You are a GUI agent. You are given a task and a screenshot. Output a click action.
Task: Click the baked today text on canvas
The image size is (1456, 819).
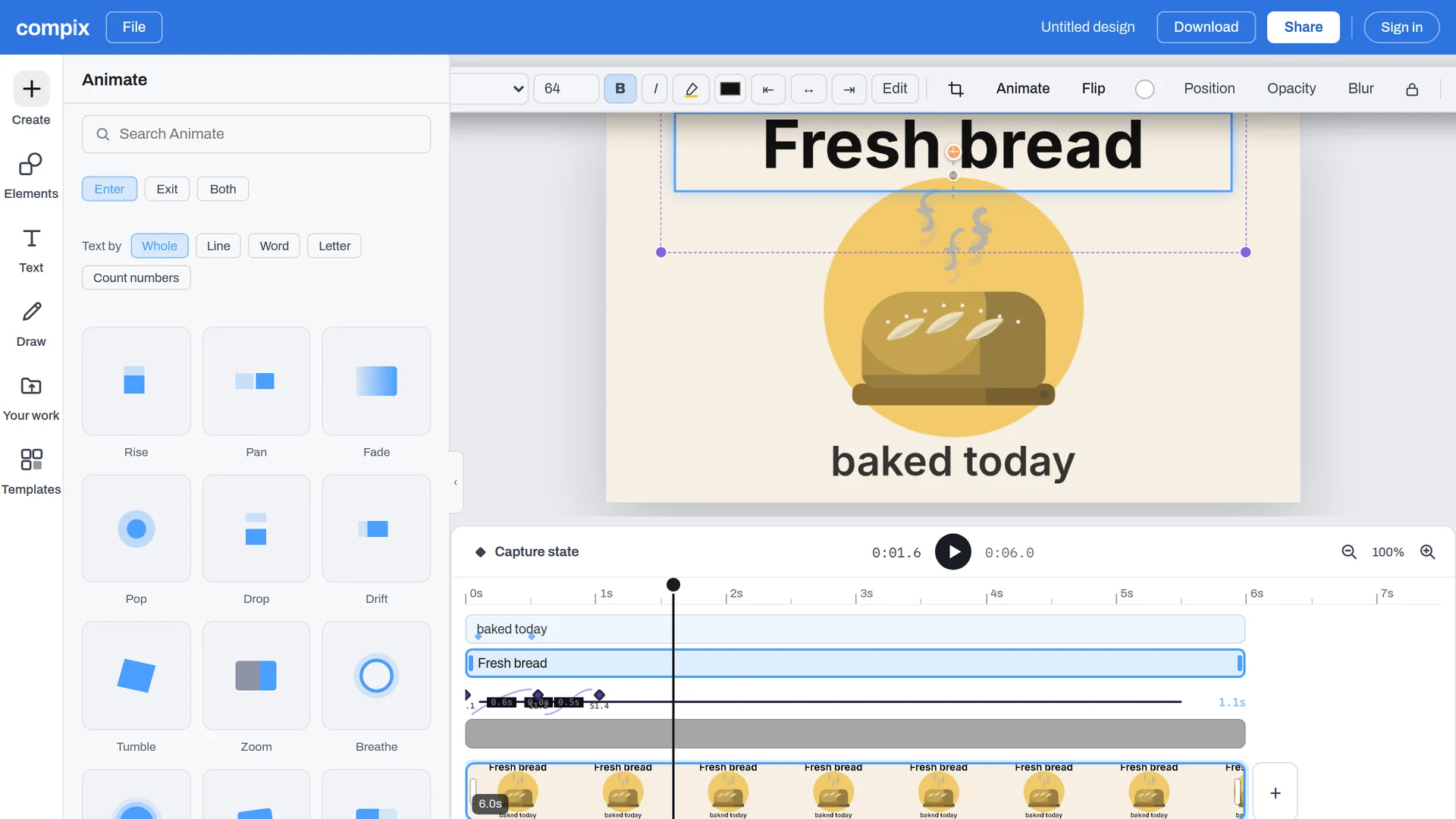tap(952, 462)
